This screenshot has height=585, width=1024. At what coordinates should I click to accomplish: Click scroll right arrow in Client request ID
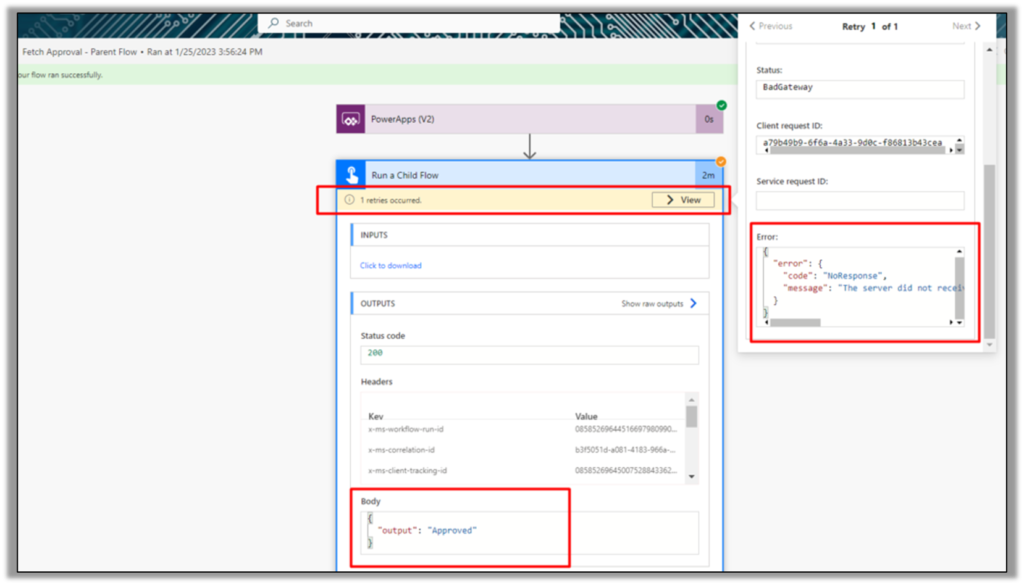(951, 150)
